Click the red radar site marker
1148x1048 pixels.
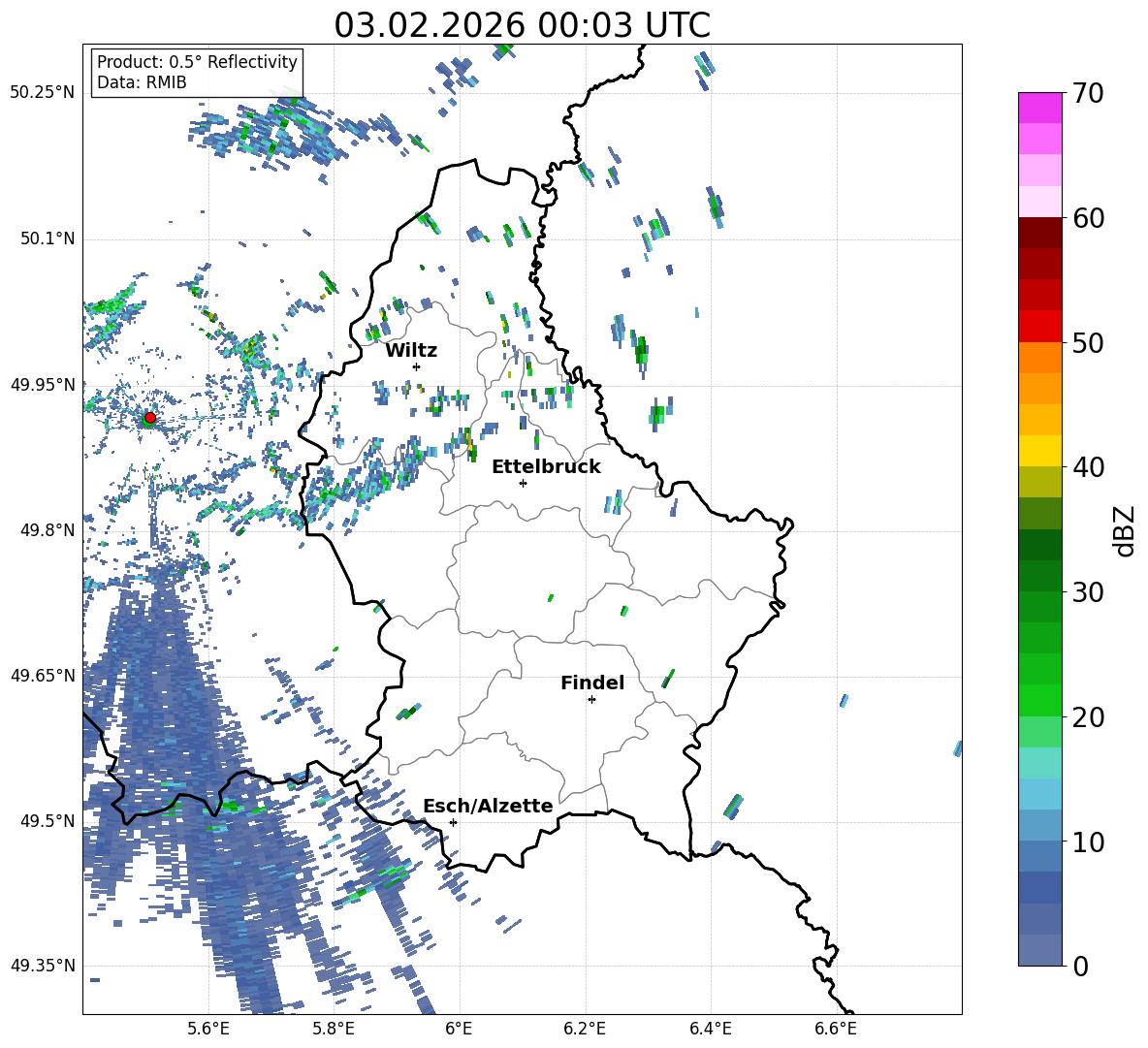(x=149, y=418)
